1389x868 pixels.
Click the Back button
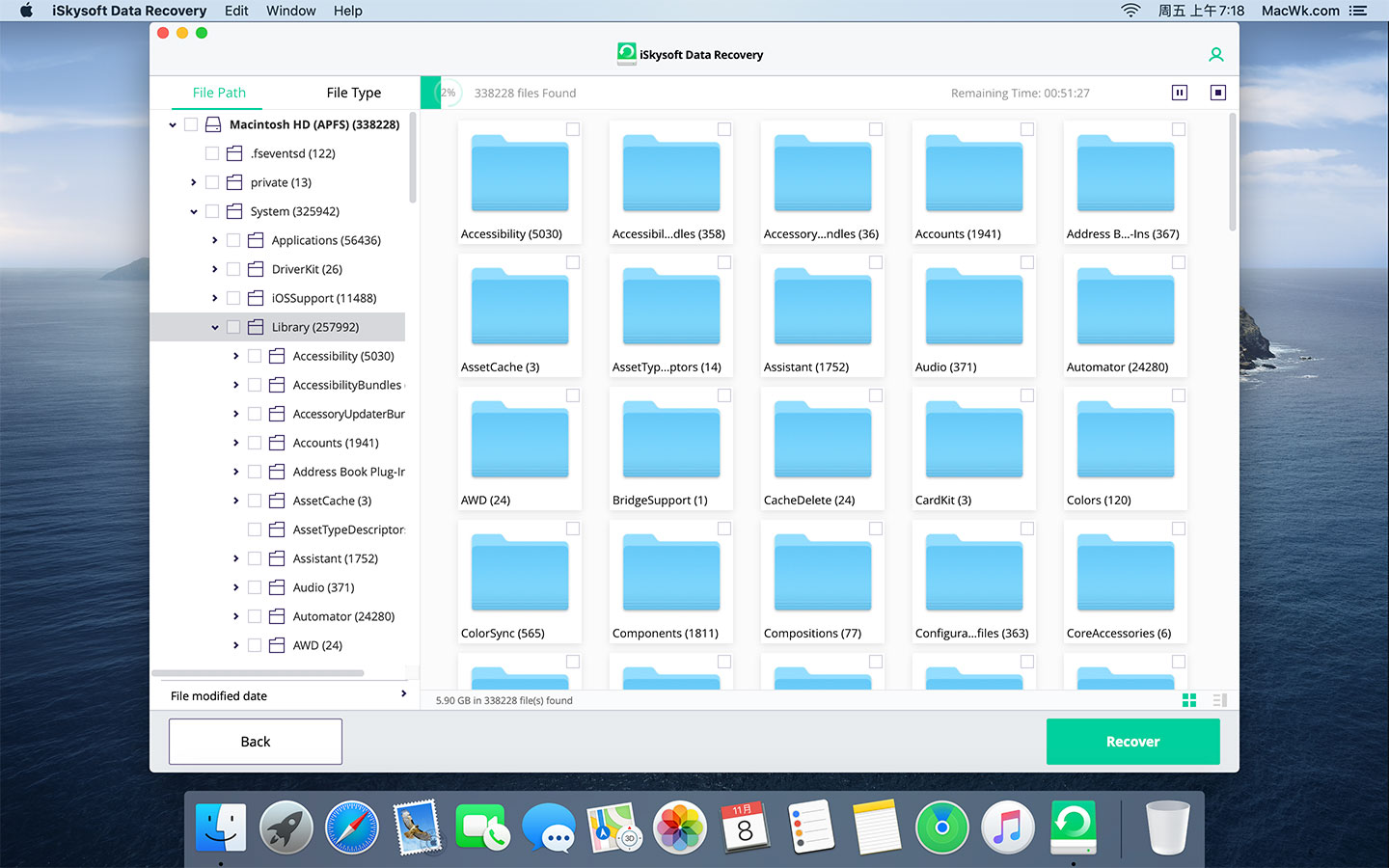(x=256, y=742)
